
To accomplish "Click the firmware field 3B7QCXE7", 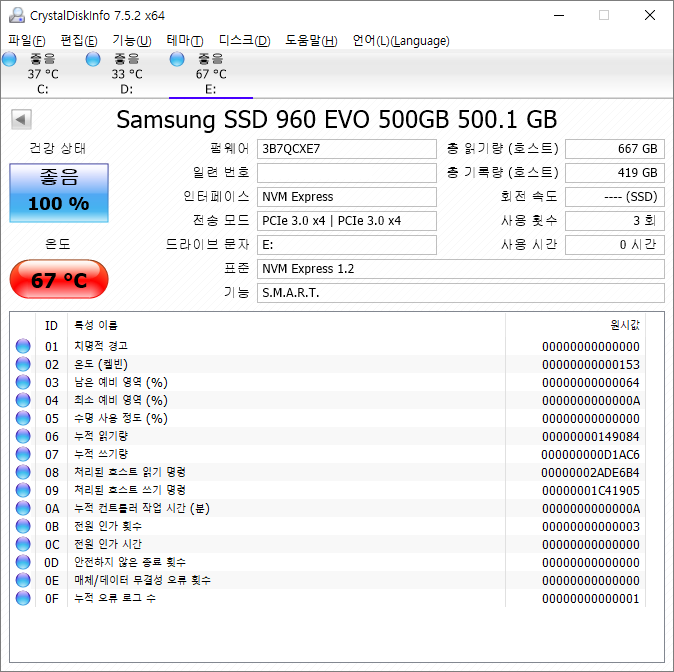I will point(347,149).
